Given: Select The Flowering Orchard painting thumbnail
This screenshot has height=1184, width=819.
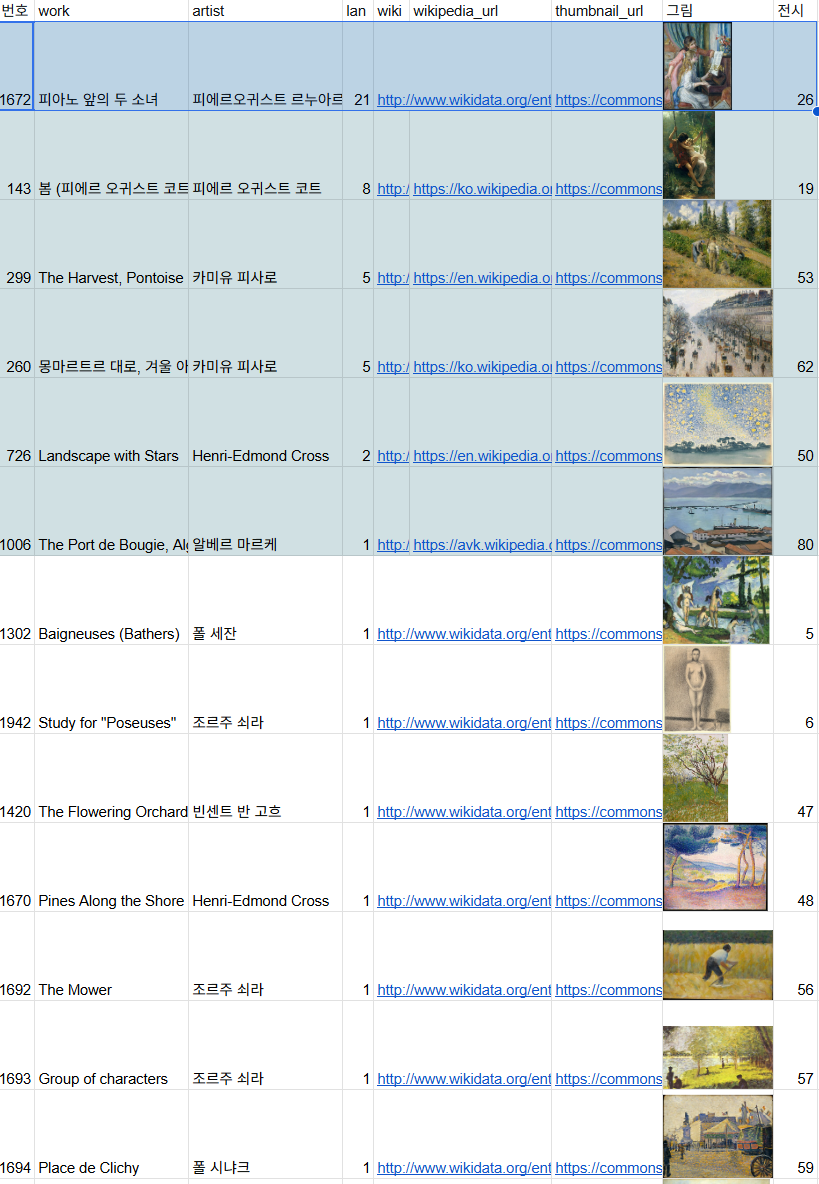Looking at the screenshot, I should (x=695, y=778).
